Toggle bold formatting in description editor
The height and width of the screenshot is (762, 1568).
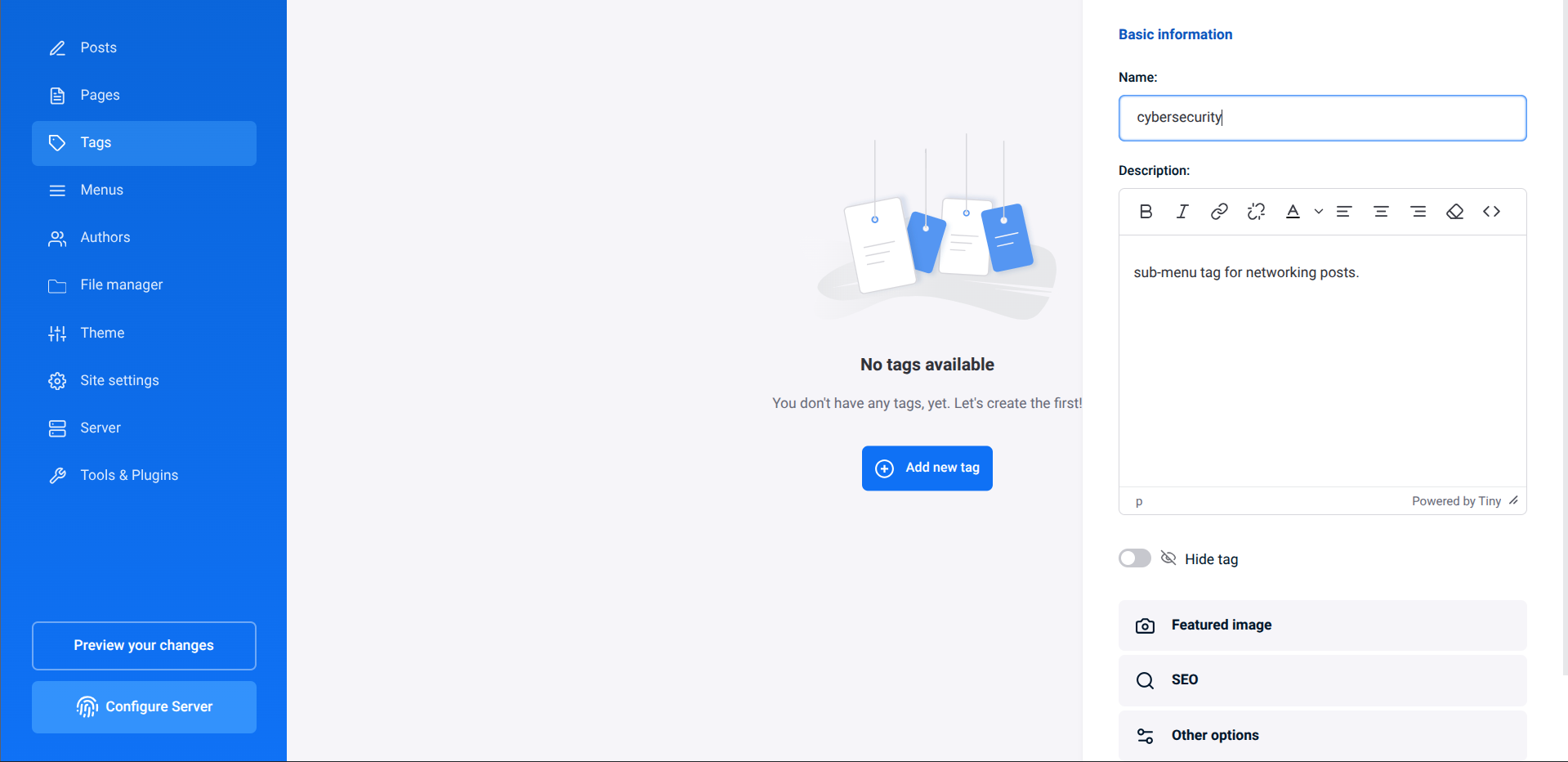(1145, 211)
